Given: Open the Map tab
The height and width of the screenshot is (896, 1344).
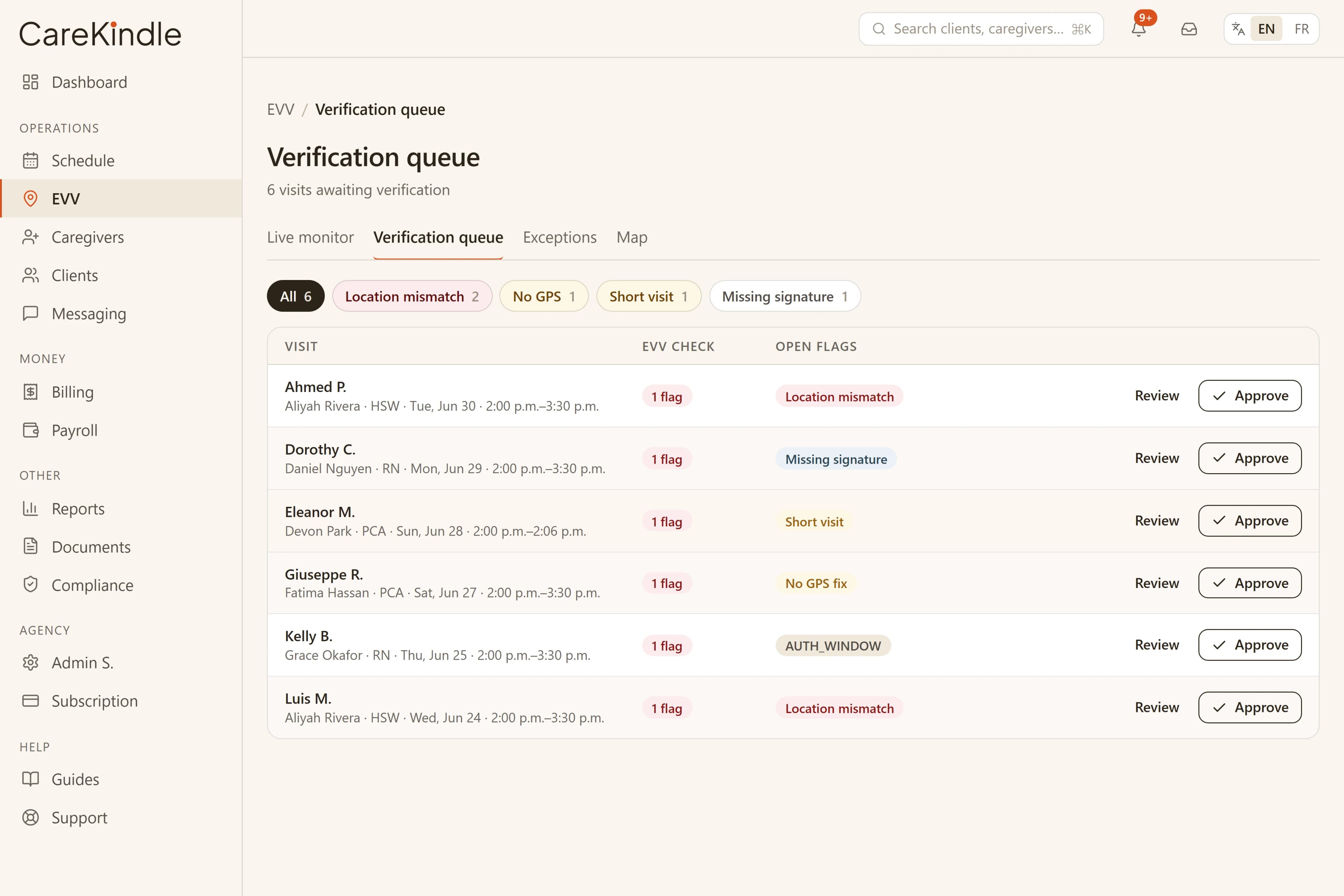Looking at the screenshot, I should click(x=632, y=237).
